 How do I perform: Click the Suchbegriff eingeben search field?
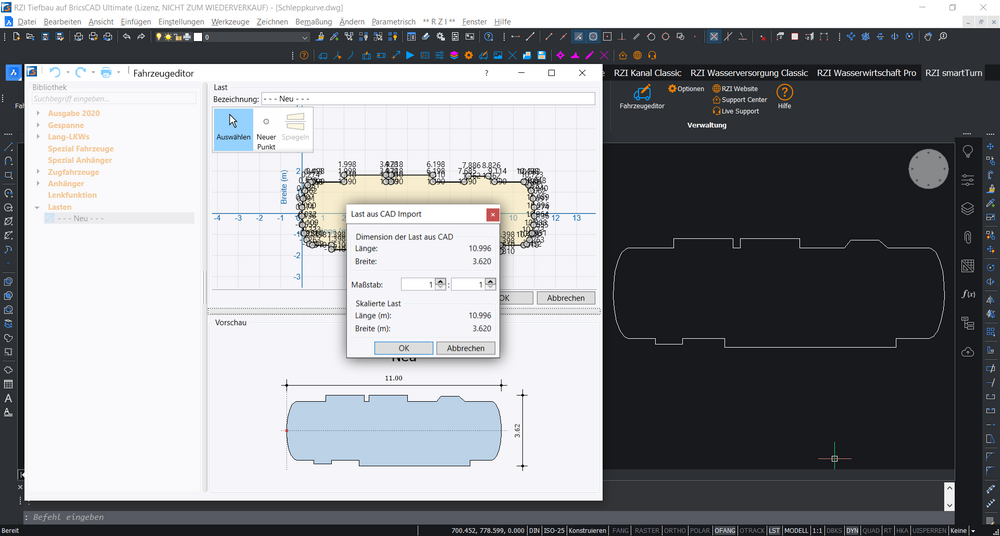114,99
